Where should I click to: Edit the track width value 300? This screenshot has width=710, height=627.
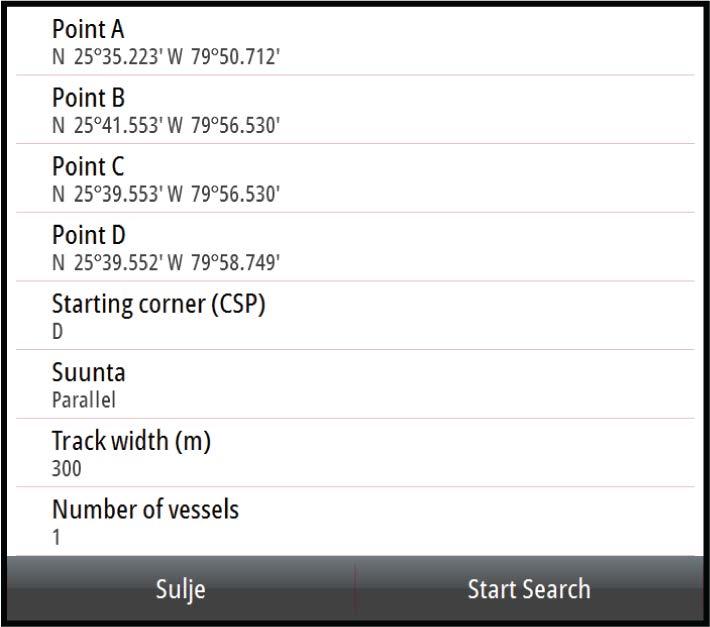pyautogui.click(x=67, y=469)
